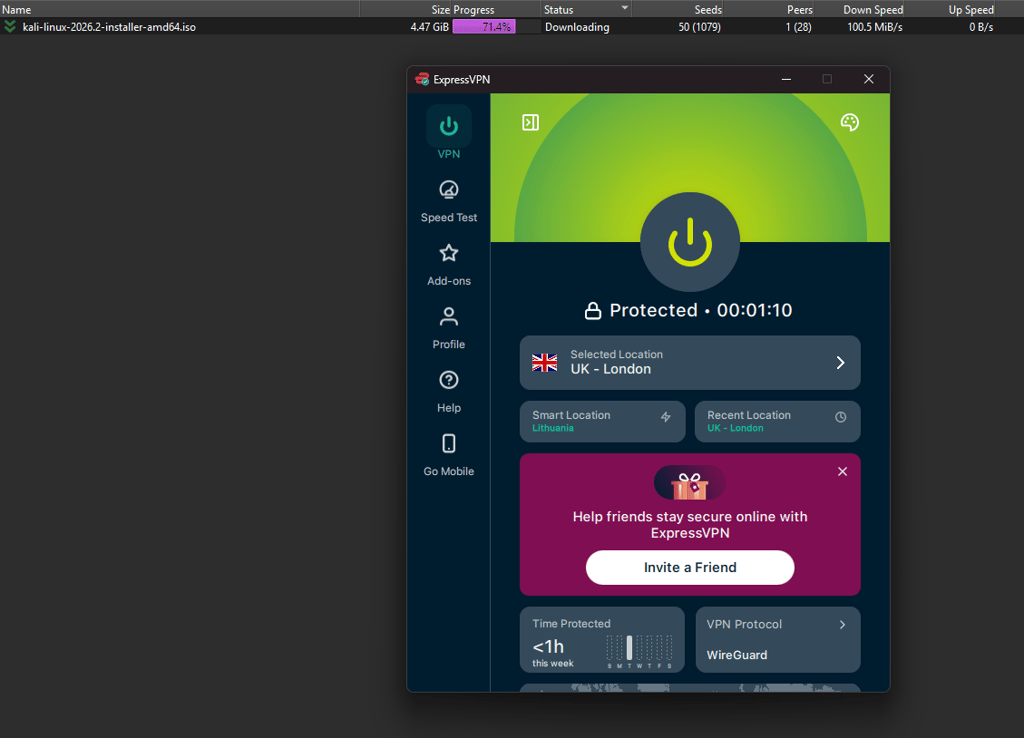Sort torrents by Peers column
The height and width of the screenshot is (738, 1024).
click(769, 9)
